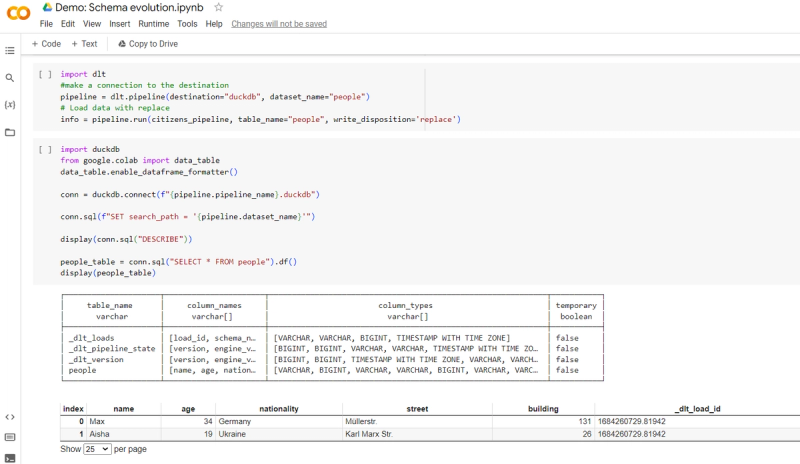
Task: Click the '_dlt_loads' table name row
Action: pos(91,338)
